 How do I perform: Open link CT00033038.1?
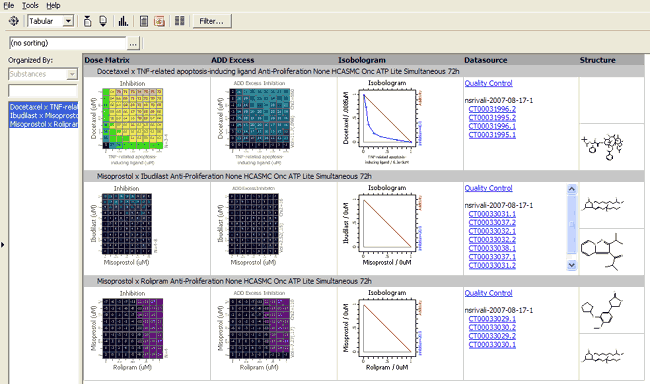(492, 248)
